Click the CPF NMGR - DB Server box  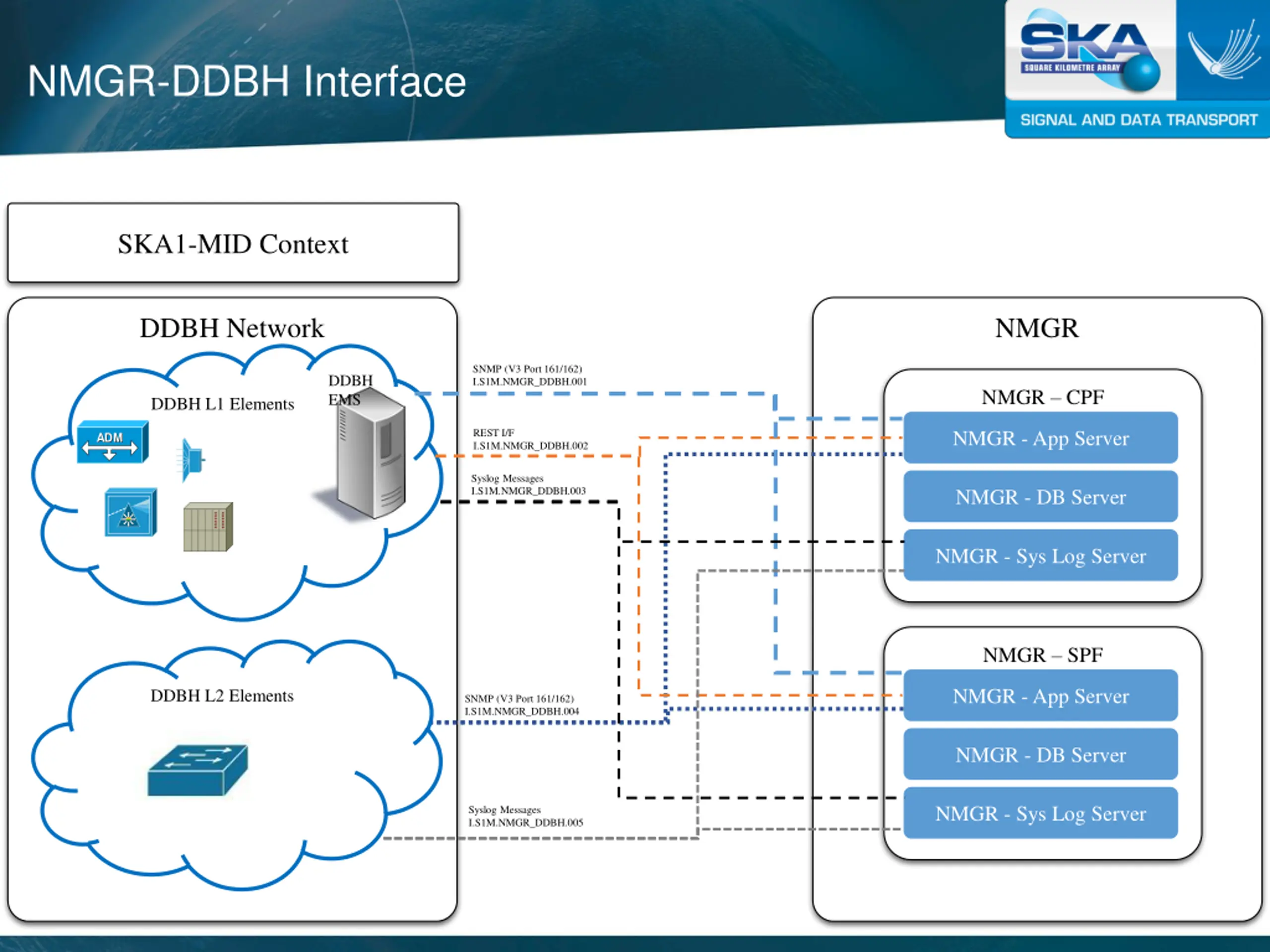coord(1040,497)
